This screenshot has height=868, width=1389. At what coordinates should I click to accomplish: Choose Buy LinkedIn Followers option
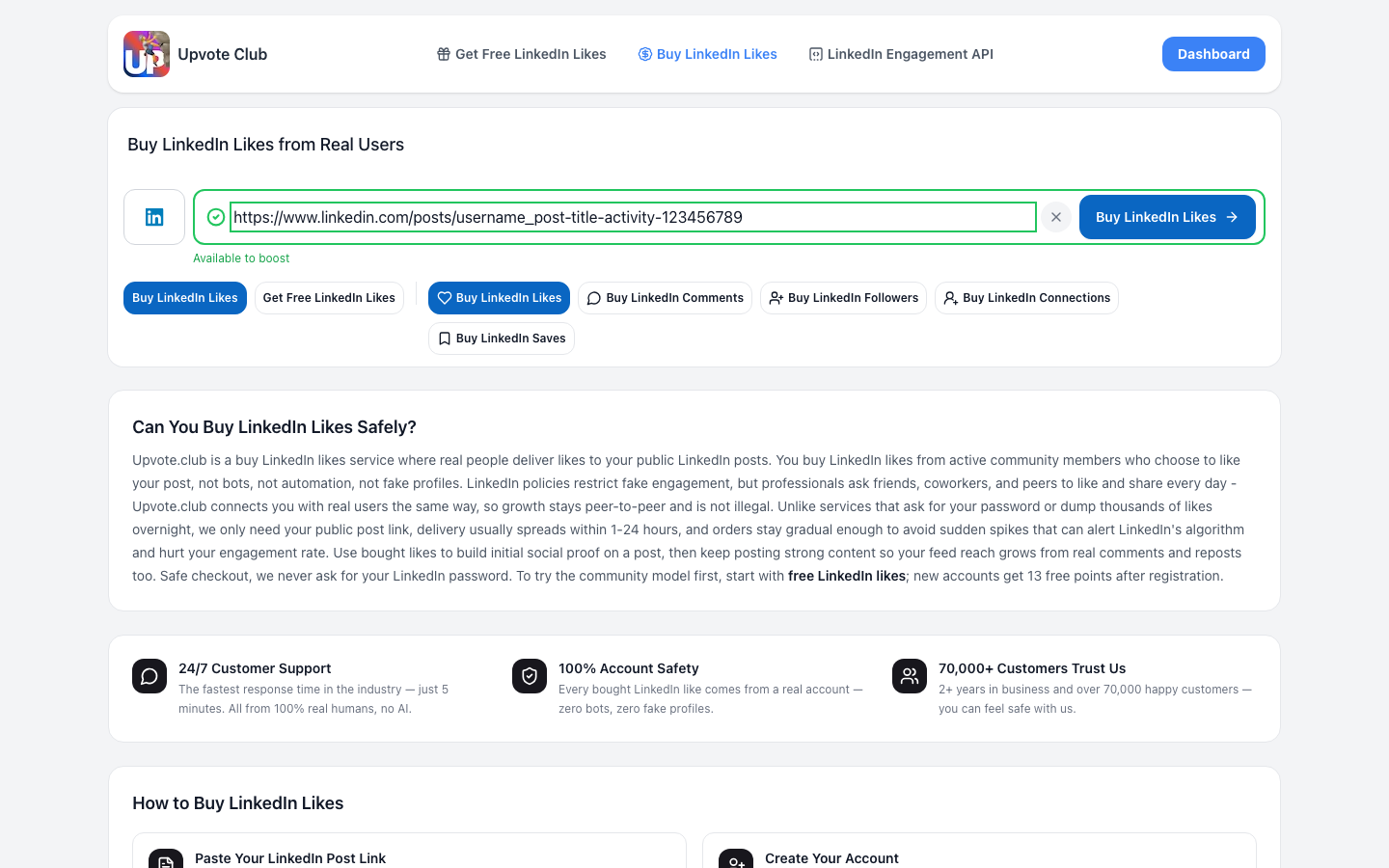(x=843, y=298)
